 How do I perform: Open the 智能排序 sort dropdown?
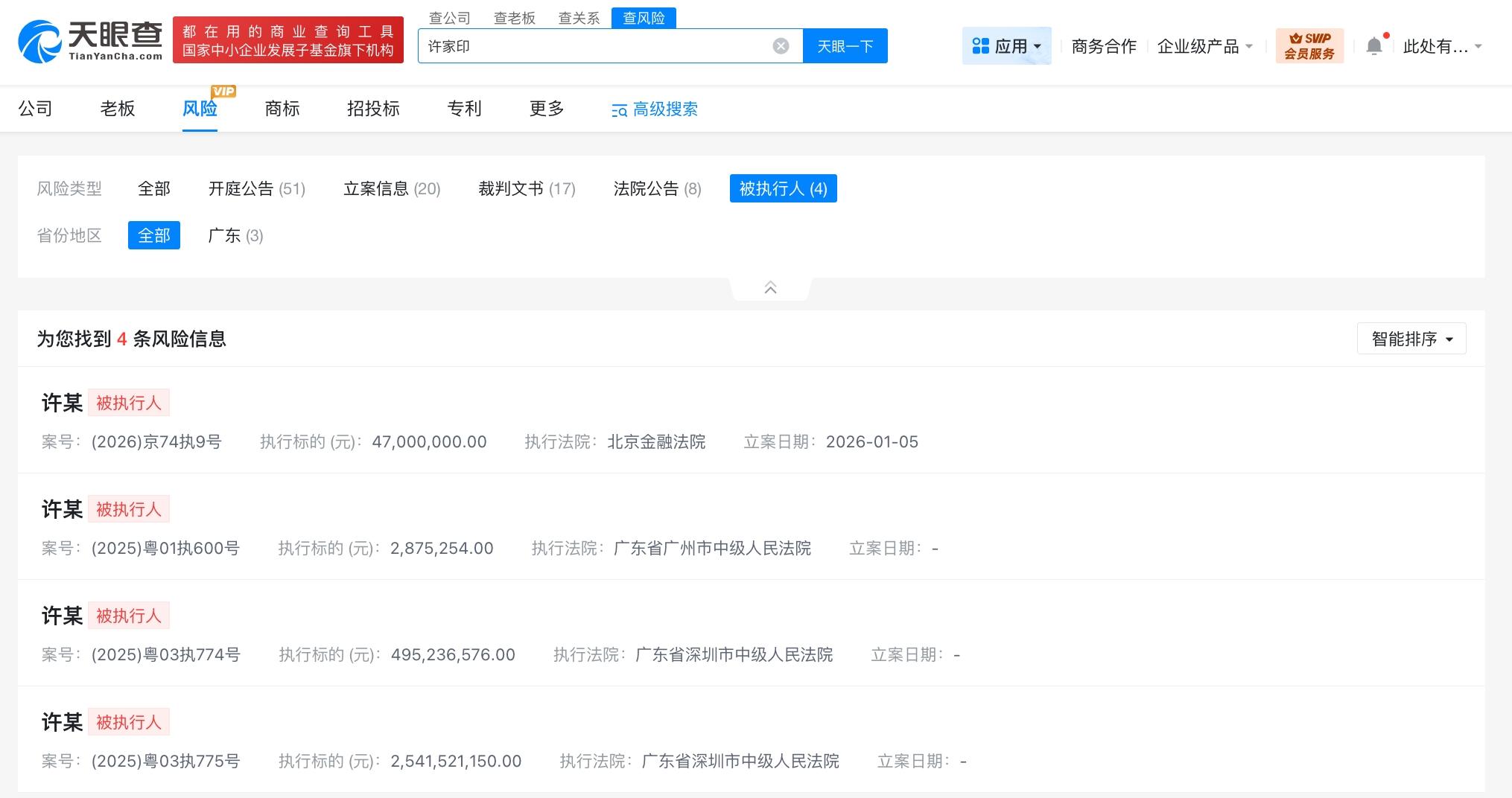coord(1411,339)
